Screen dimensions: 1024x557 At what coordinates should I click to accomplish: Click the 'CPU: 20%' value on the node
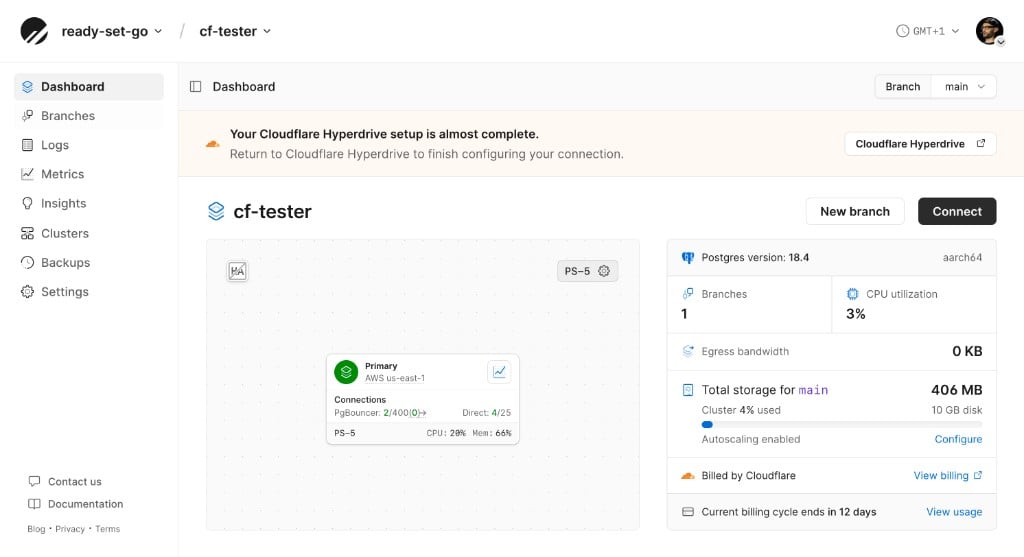pyautogui.click(x=446, y=433)
